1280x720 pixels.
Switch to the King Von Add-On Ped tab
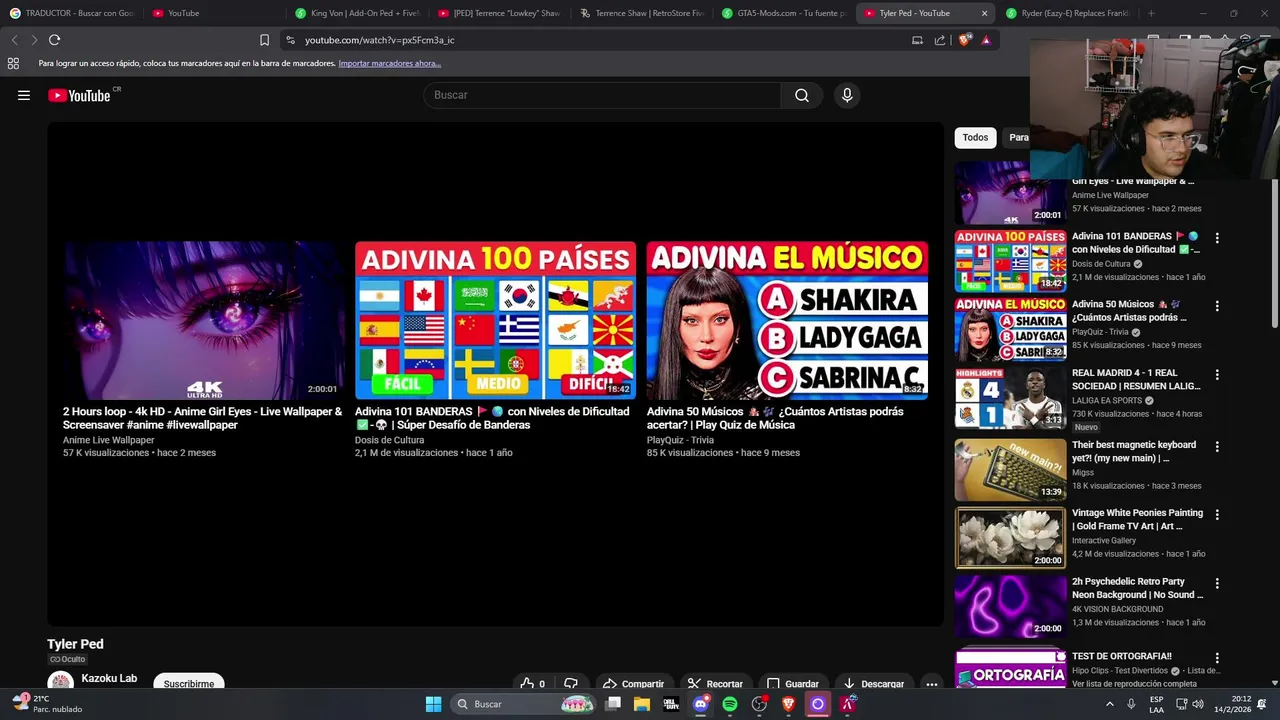pos(358,13)
